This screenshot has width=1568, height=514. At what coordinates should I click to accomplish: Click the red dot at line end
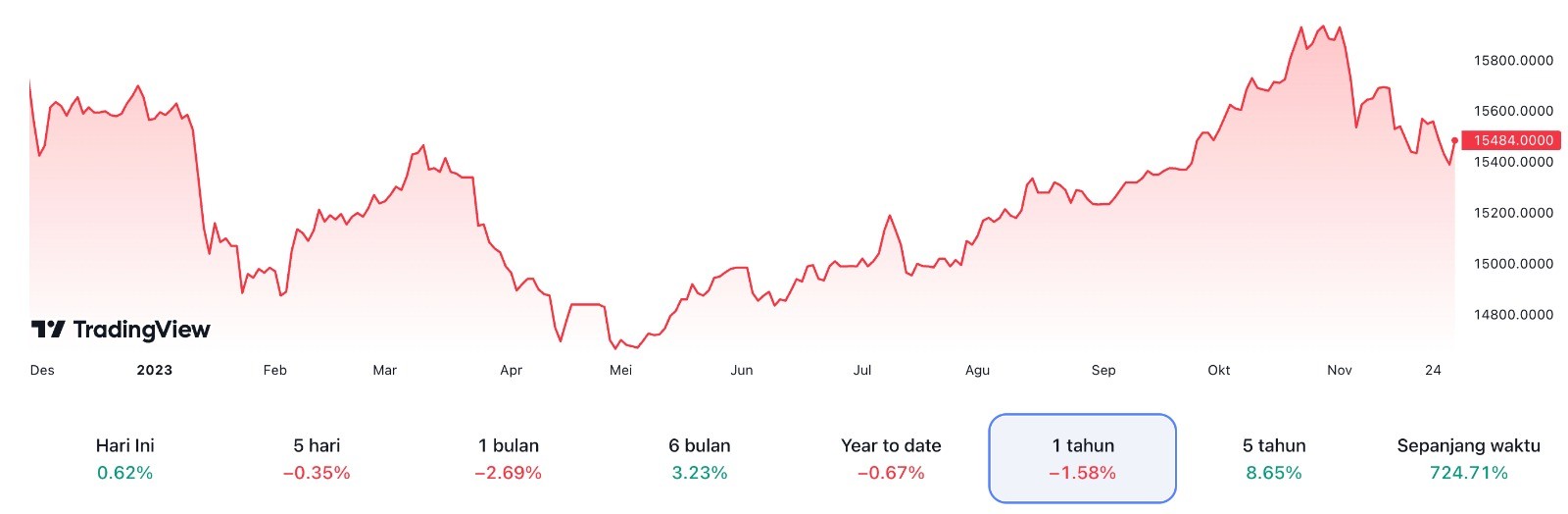(1454, 140)
